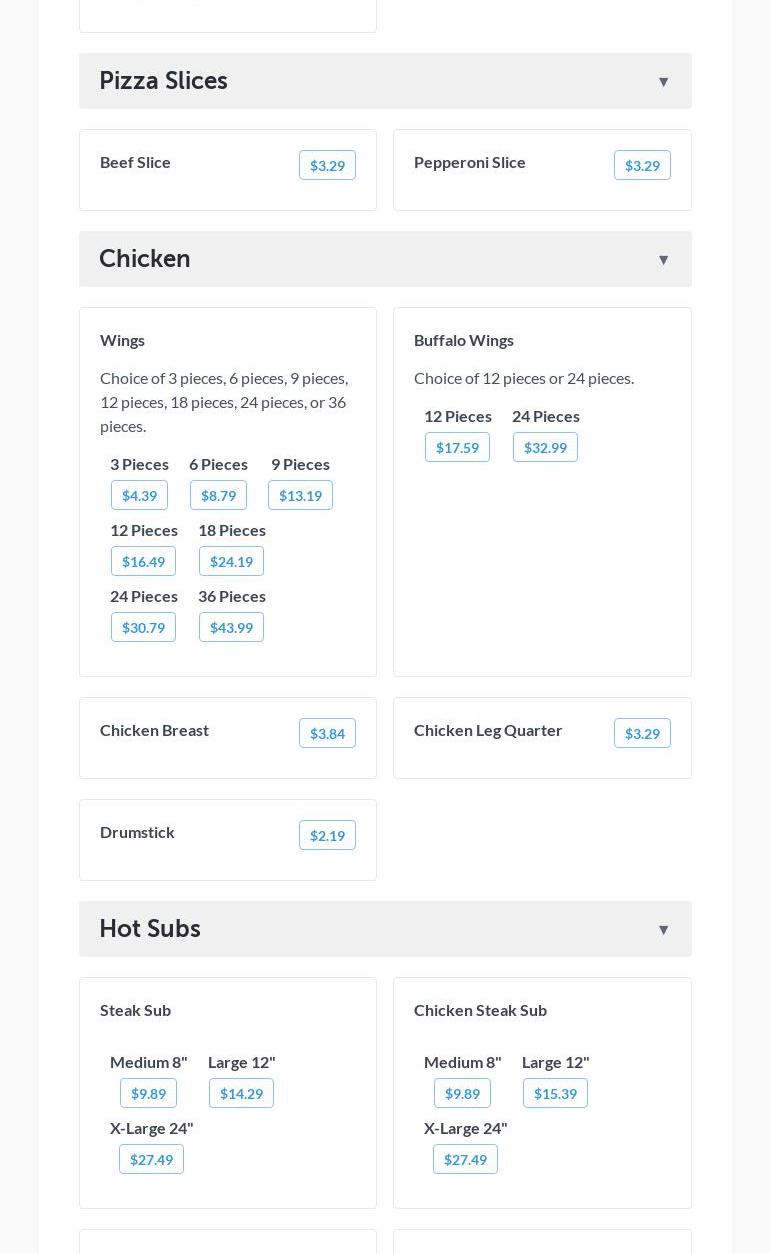
Task: Choose 36 Pieces Wings for $43.99
Action: (231, 628)
